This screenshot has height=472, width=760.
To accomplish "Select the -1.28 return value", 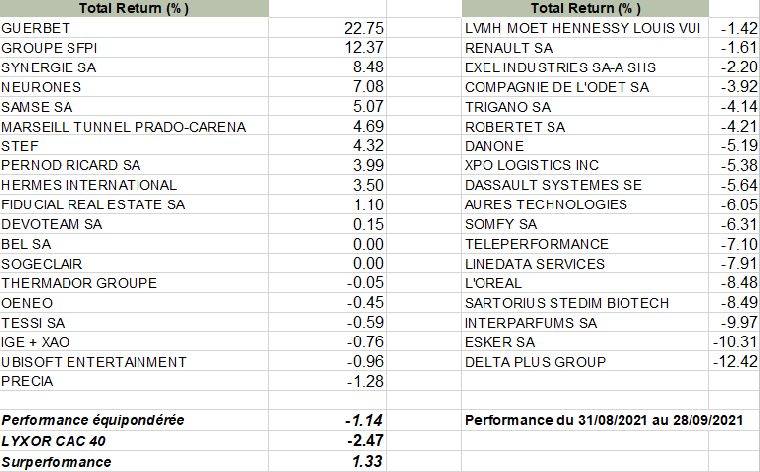I will 365,382.
